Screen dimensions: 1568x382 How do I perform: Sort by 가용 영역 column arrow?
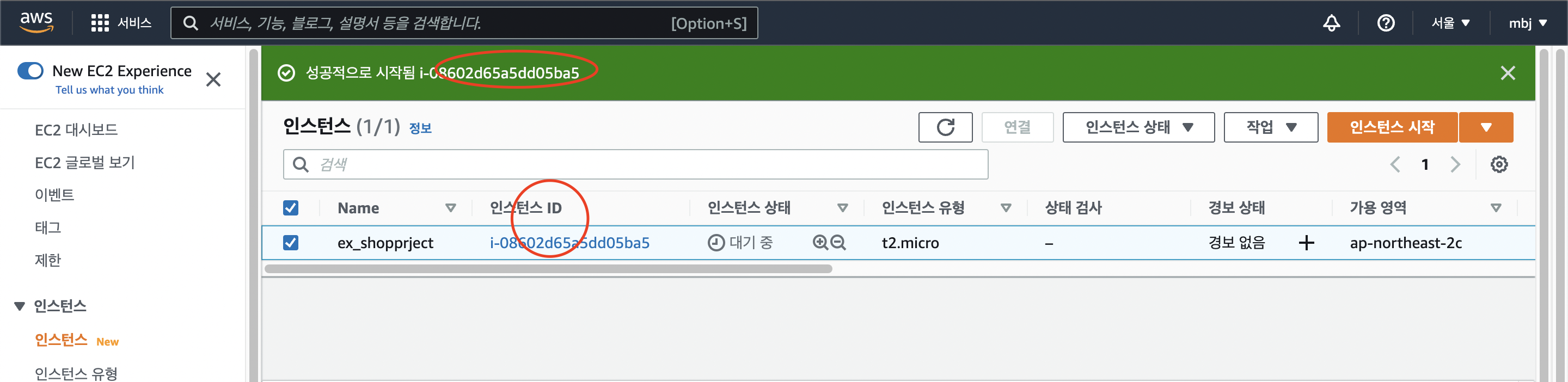coord(1496,208)
